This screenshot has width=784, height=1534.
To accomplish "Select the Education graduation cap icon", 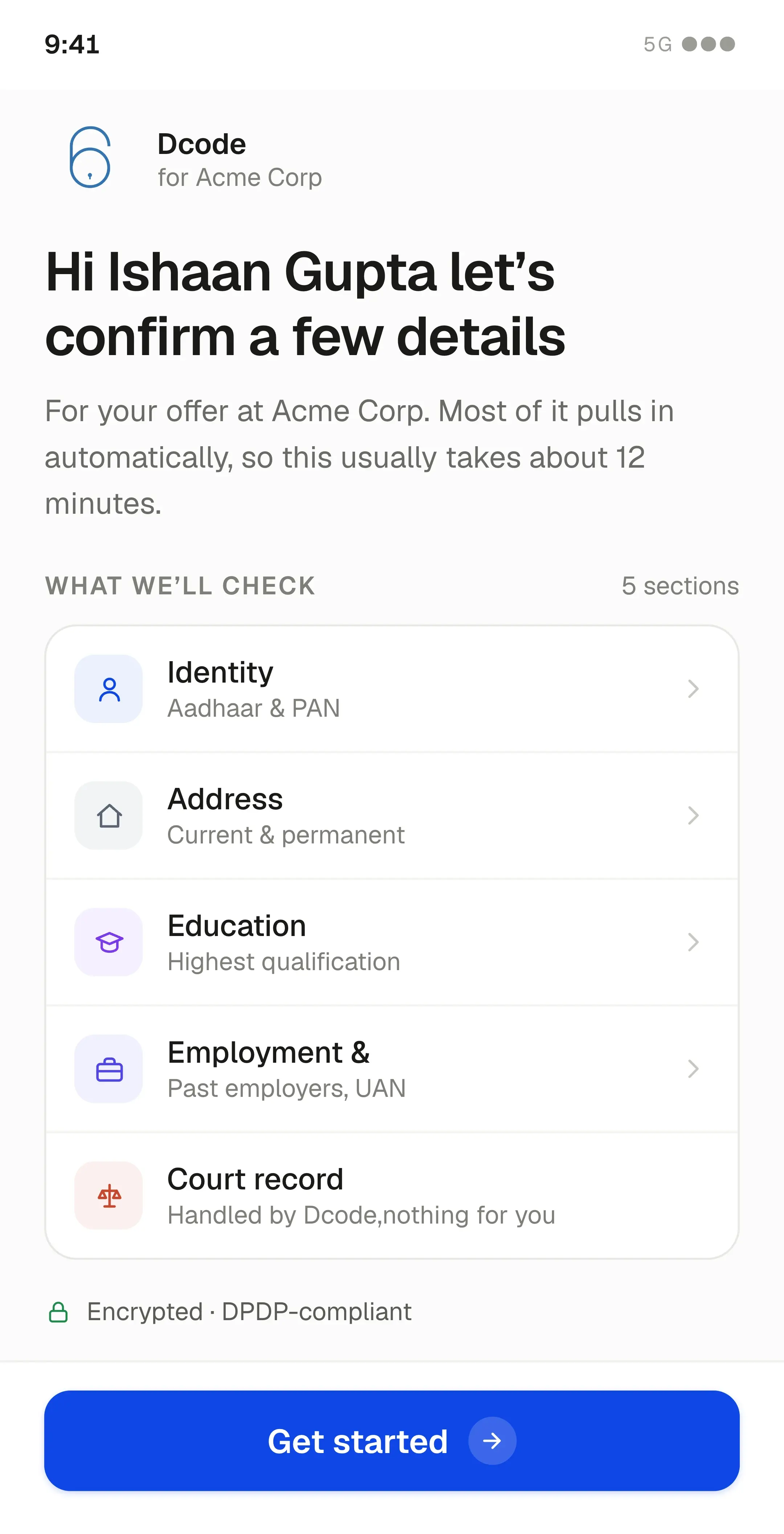I will tap(109, 942).
